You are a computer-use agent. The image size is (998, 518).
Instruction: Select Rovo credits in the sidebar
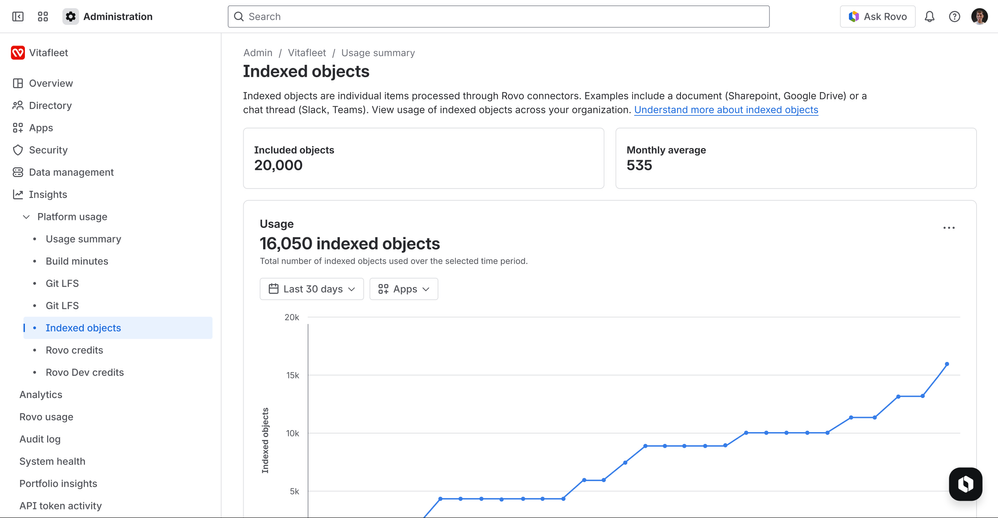pos(74,350)
